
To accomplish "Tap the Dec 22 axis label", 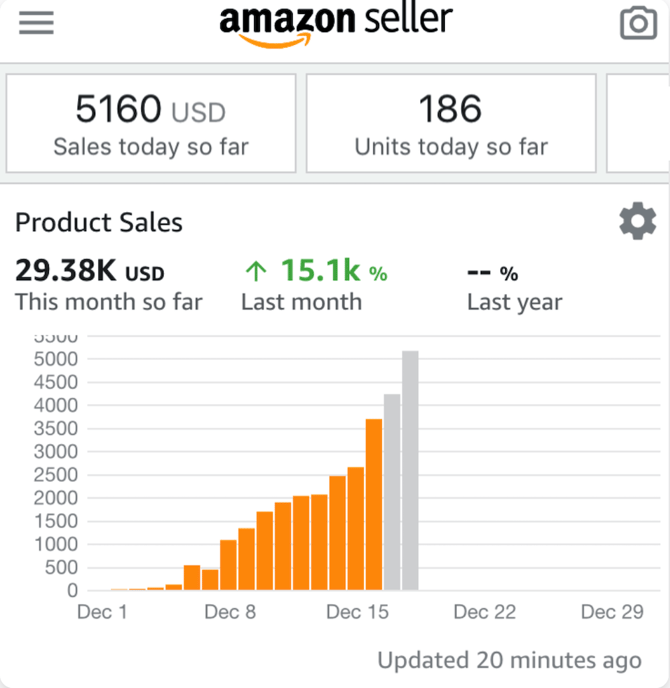I will (484, 612).
